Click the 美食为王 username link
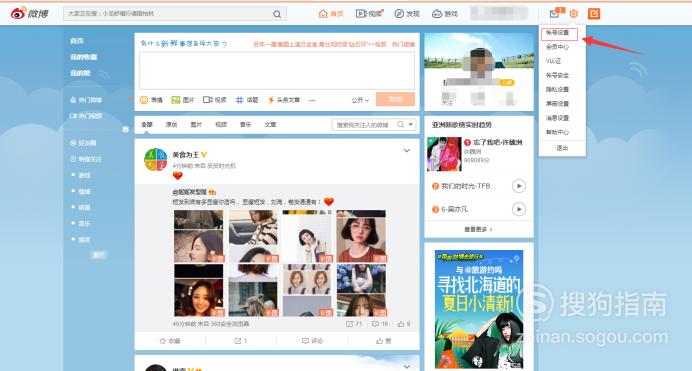 click(x=185, y=154)
